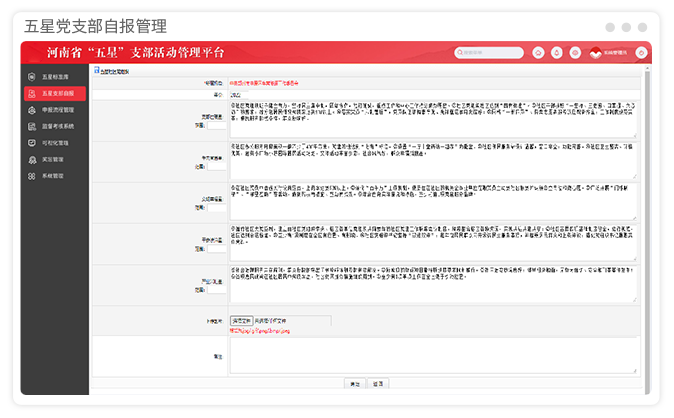Click the rightmost circular header icon

click(641, 53)
